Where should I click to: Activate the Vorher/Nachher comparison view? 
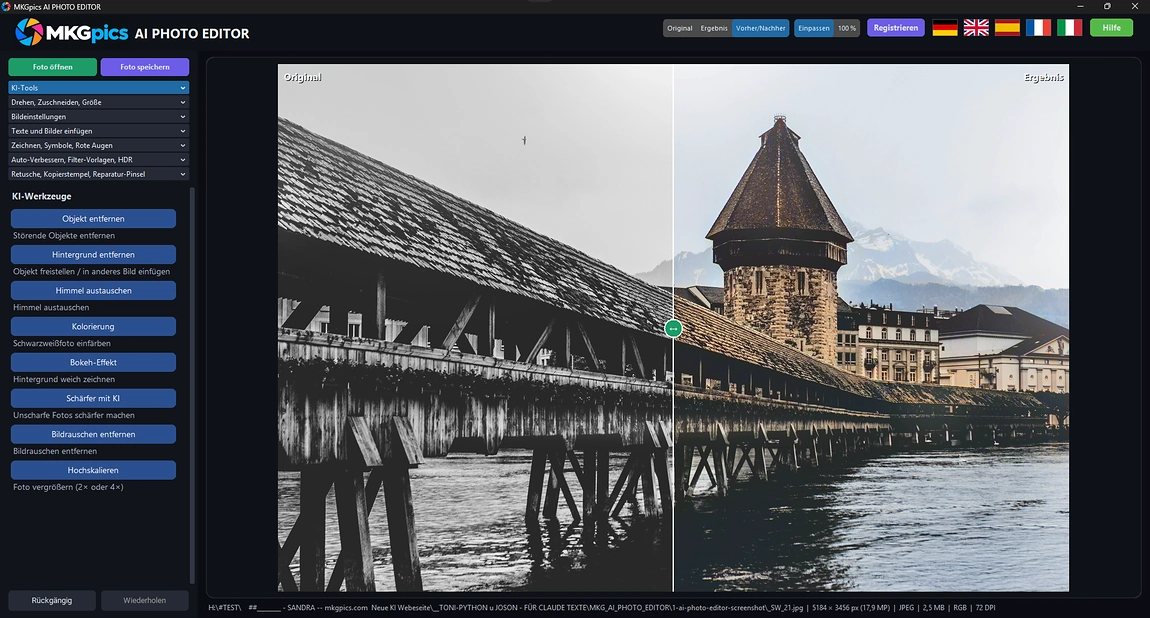[761, 29]
